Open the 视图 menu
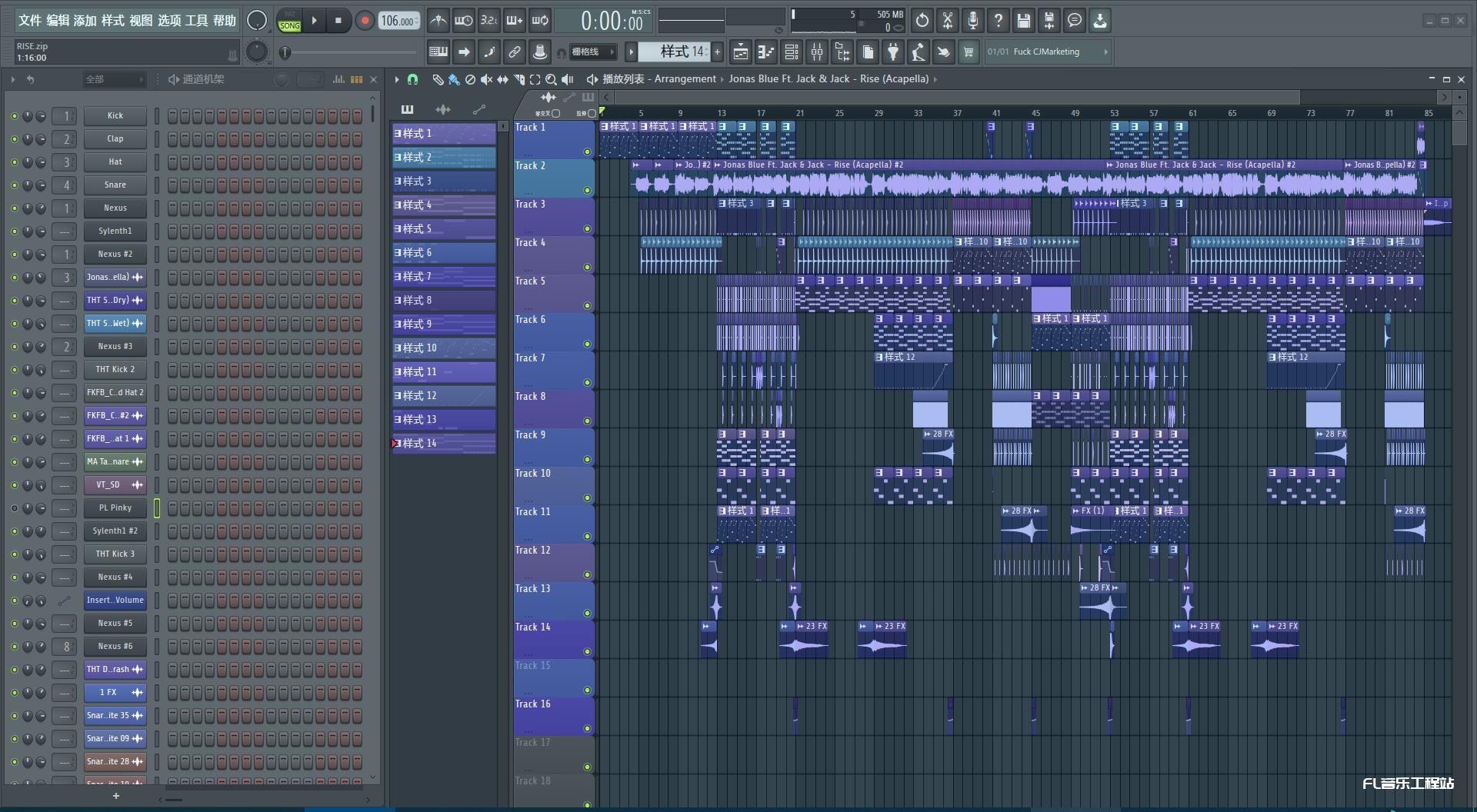This screenshot has width=1477, height=812. 141,21
